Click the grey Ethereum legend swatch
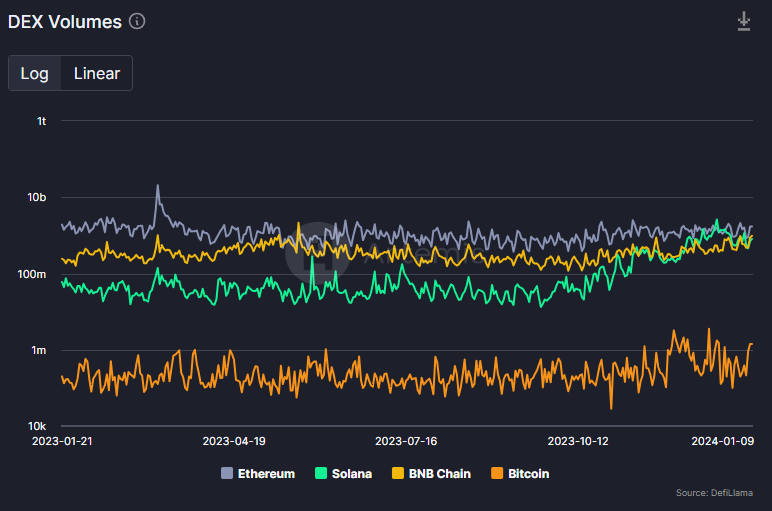 pyautogui.click(x=227, y=473)
